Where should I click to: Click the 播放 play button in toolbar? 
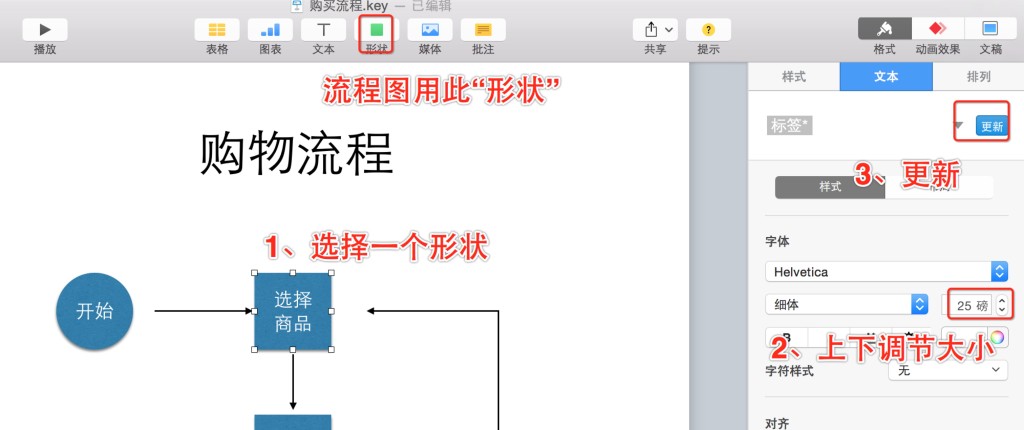click(45, 30)
